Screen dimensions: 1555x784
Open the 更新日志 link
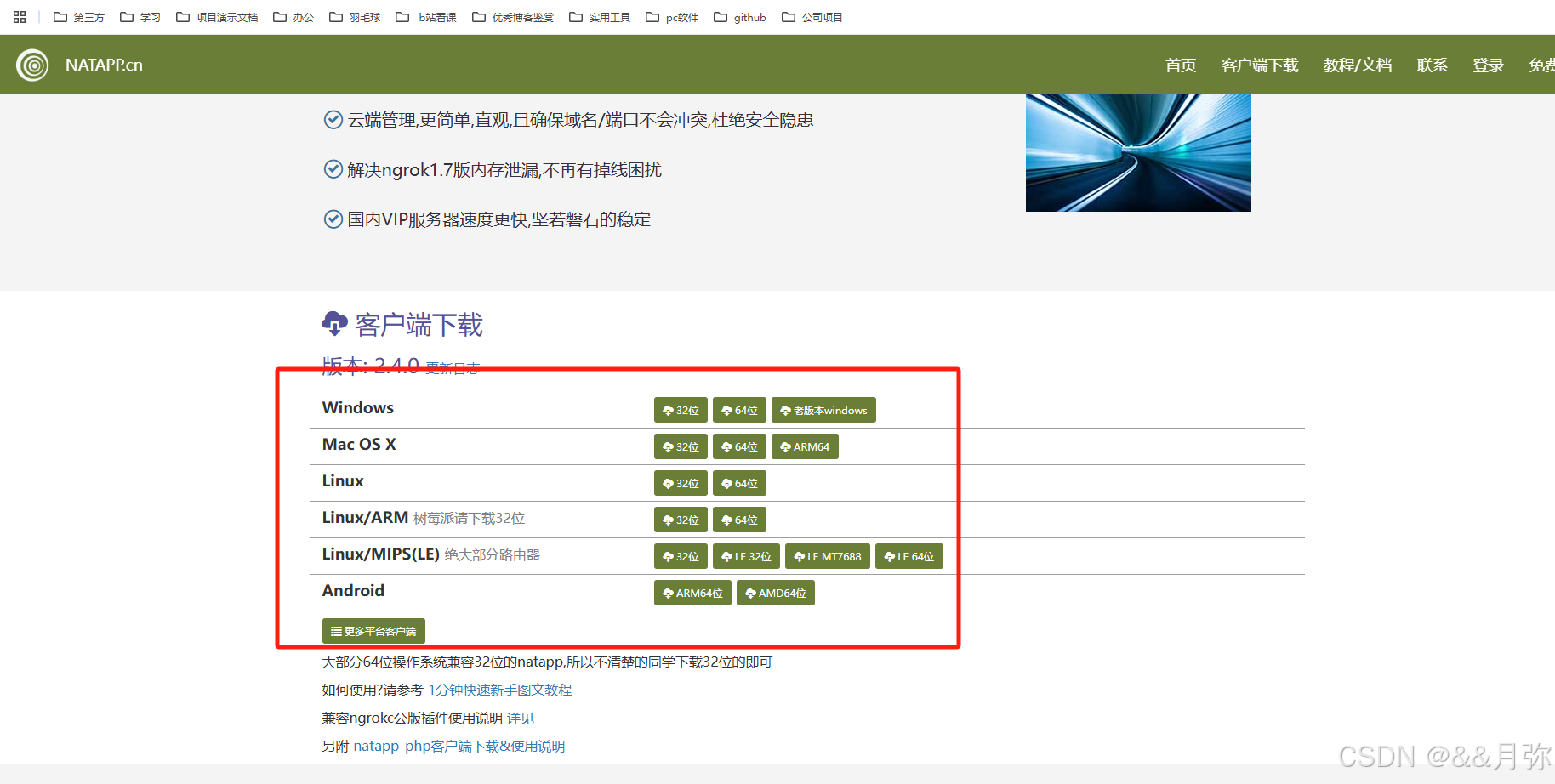[453, 368]
